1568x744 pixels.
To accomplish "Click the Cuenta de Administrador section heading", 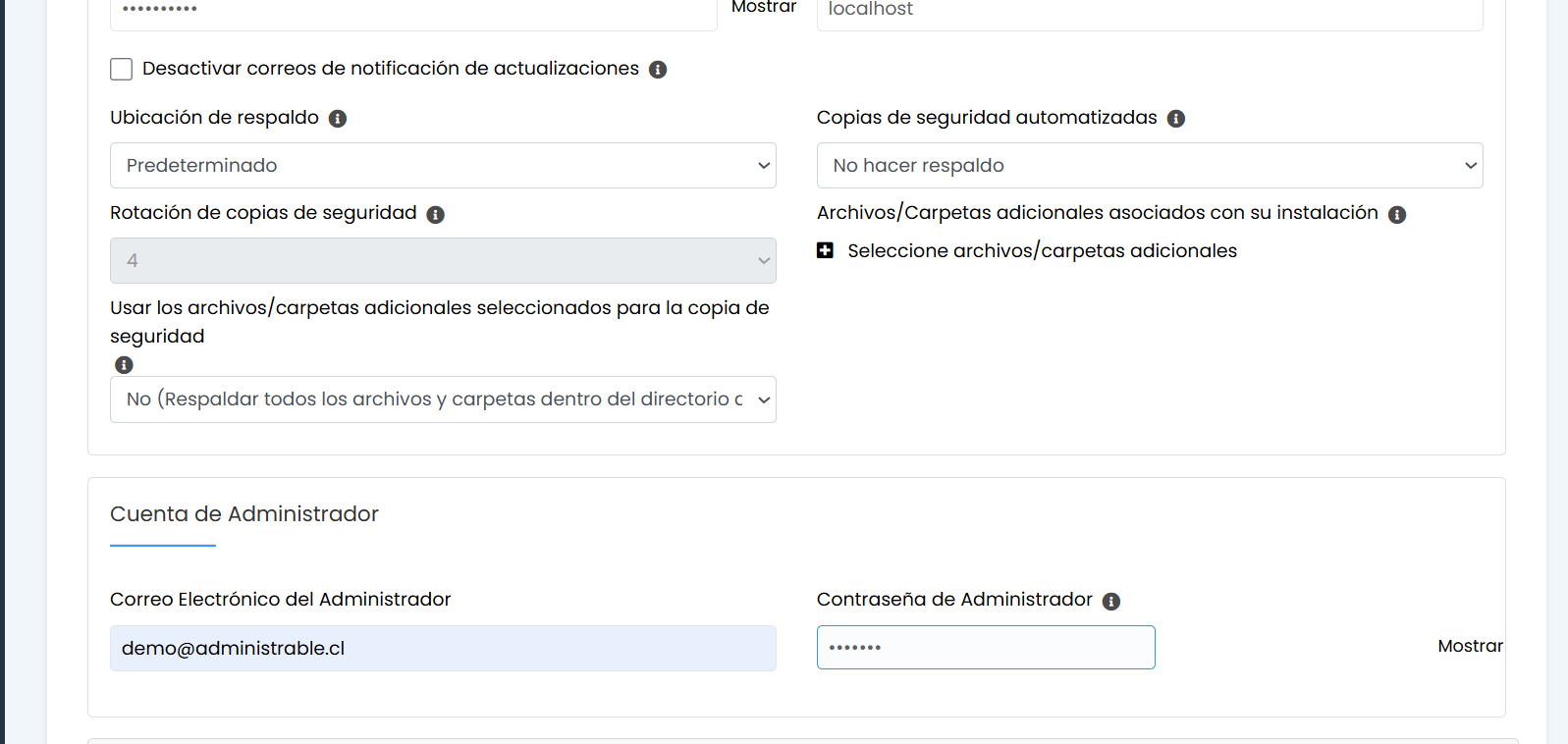I will pos(244,514).
